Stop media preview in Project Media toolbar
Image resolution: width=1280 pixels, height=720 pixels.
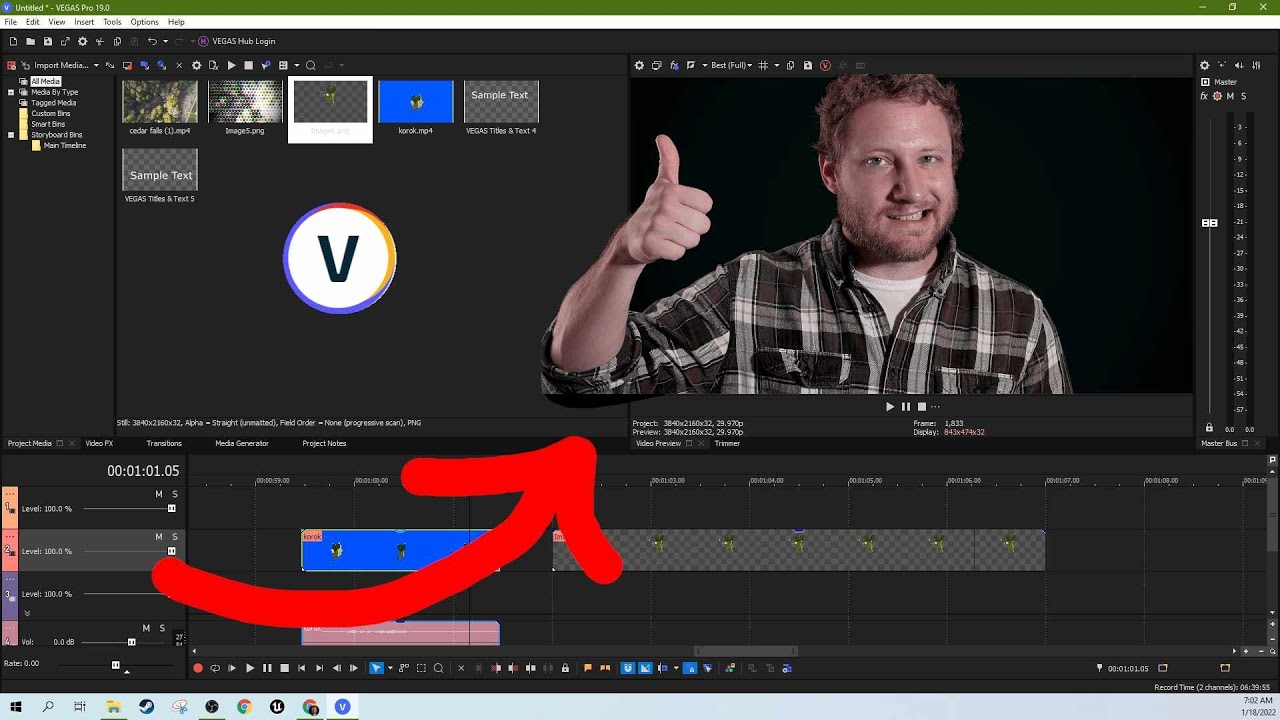248,65
